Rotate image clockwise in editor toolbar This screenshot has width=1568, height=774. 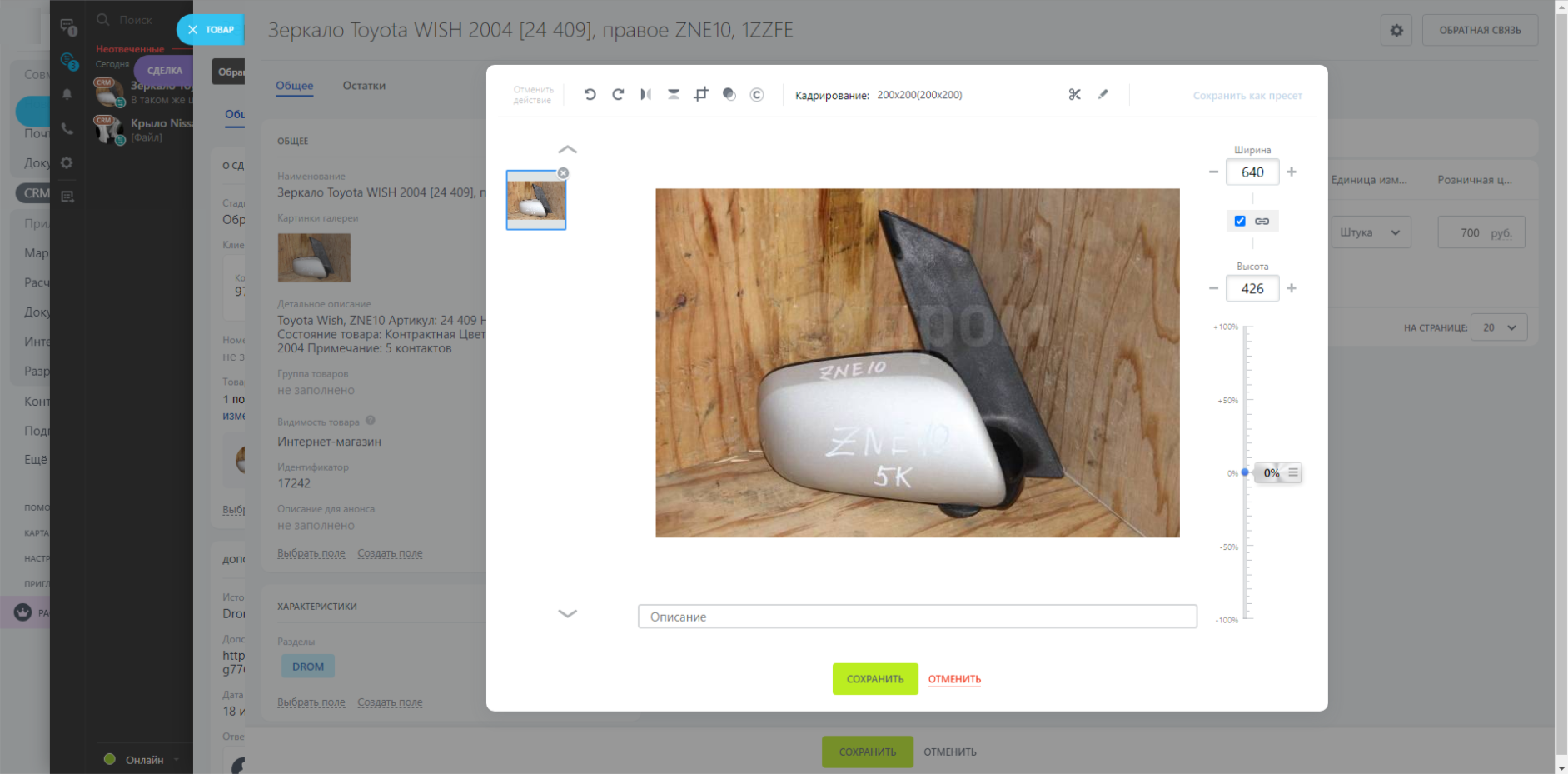618,95
